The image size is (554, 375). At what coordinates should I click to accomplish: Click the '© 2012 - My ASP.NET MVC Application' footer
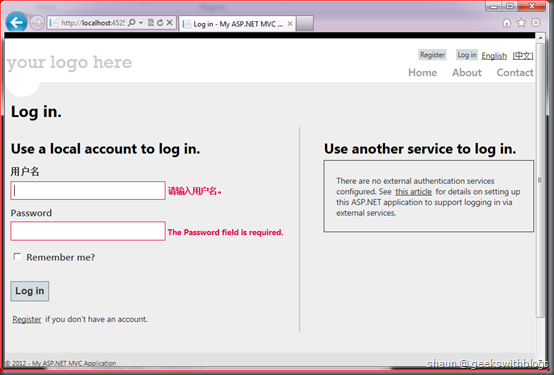tap(60, 363)
